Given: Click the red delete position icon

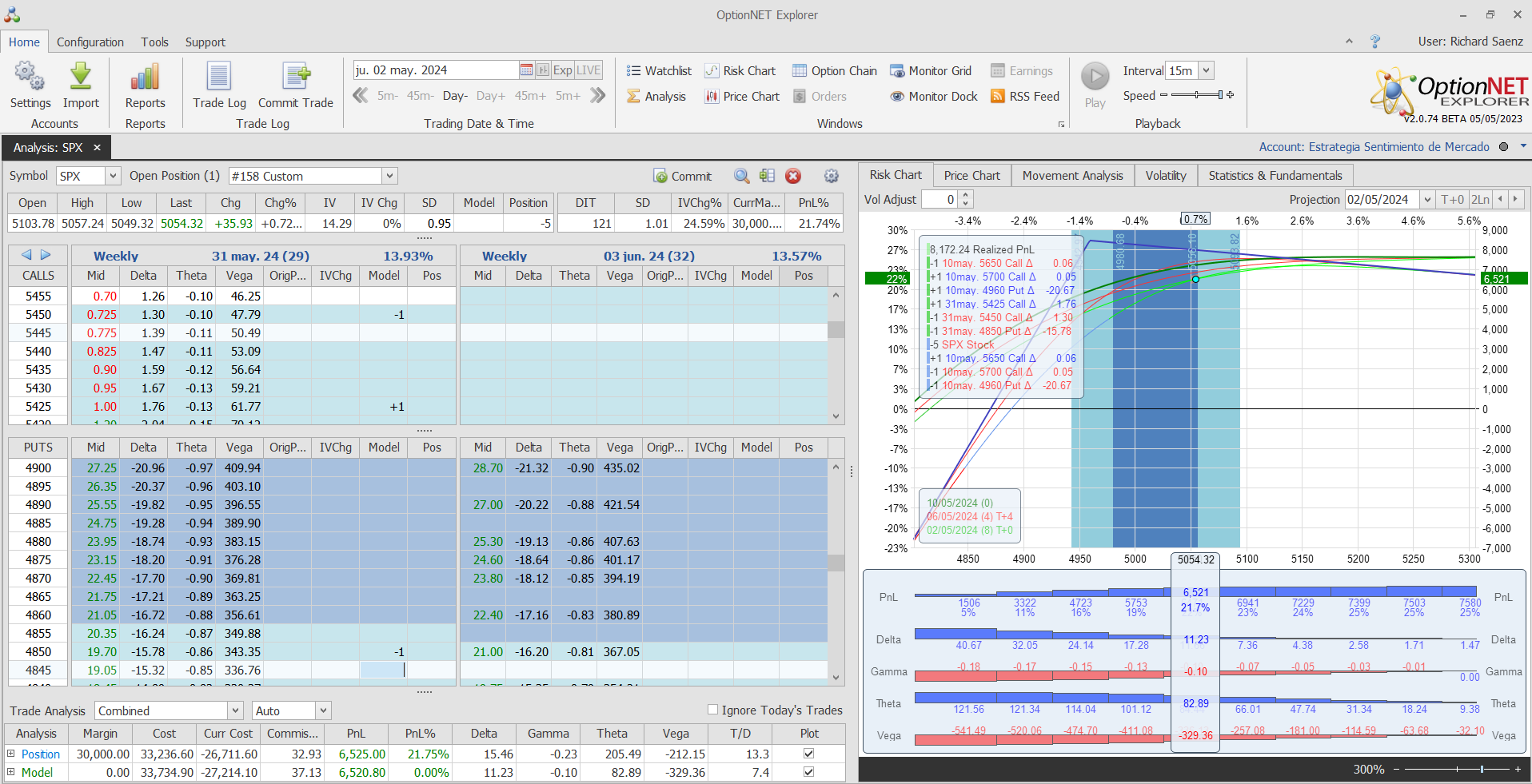Looking at the screenshot, I should (x=793, y=176).
